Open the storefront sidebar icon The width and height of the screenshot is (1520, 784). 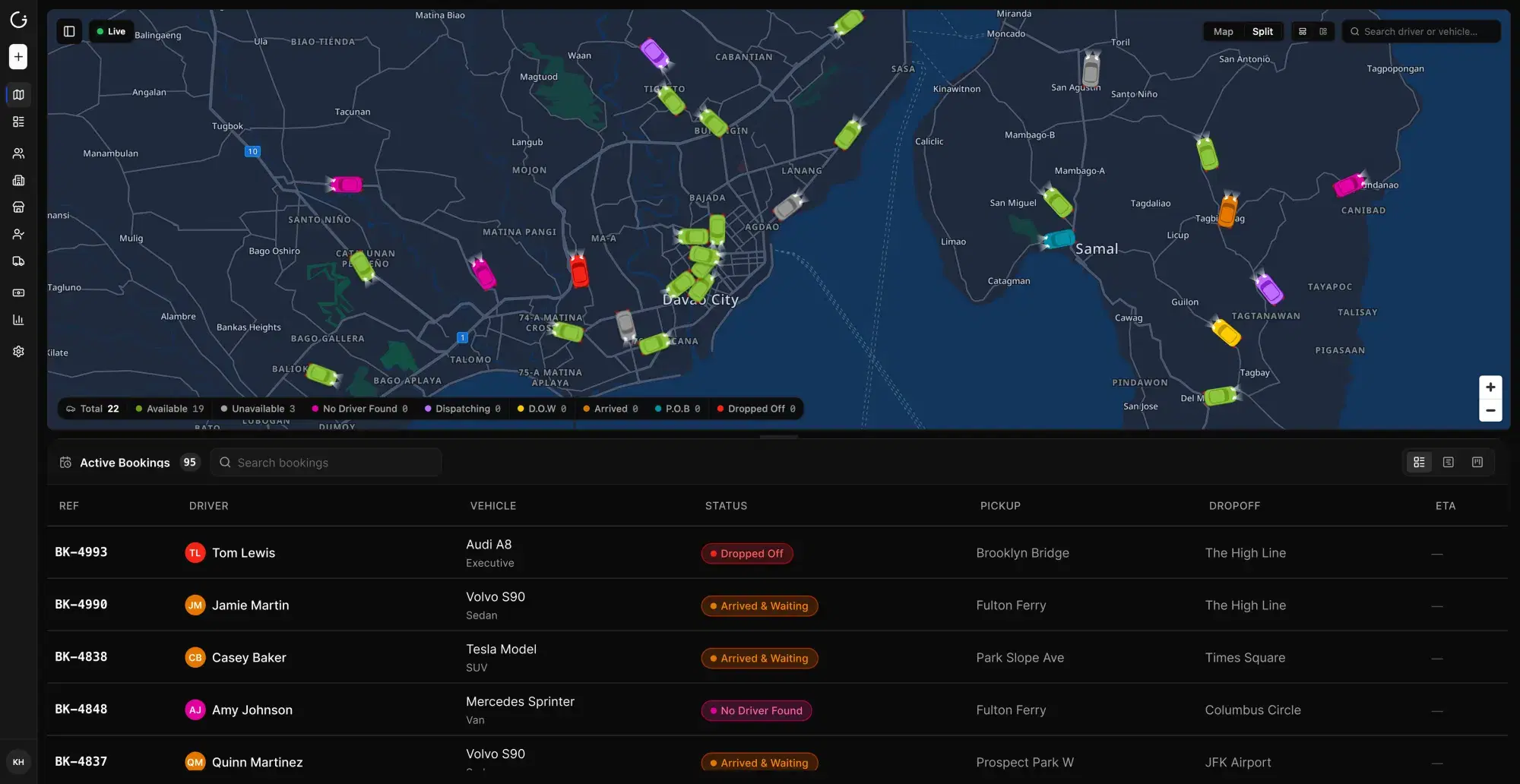[x=18, y=207]
